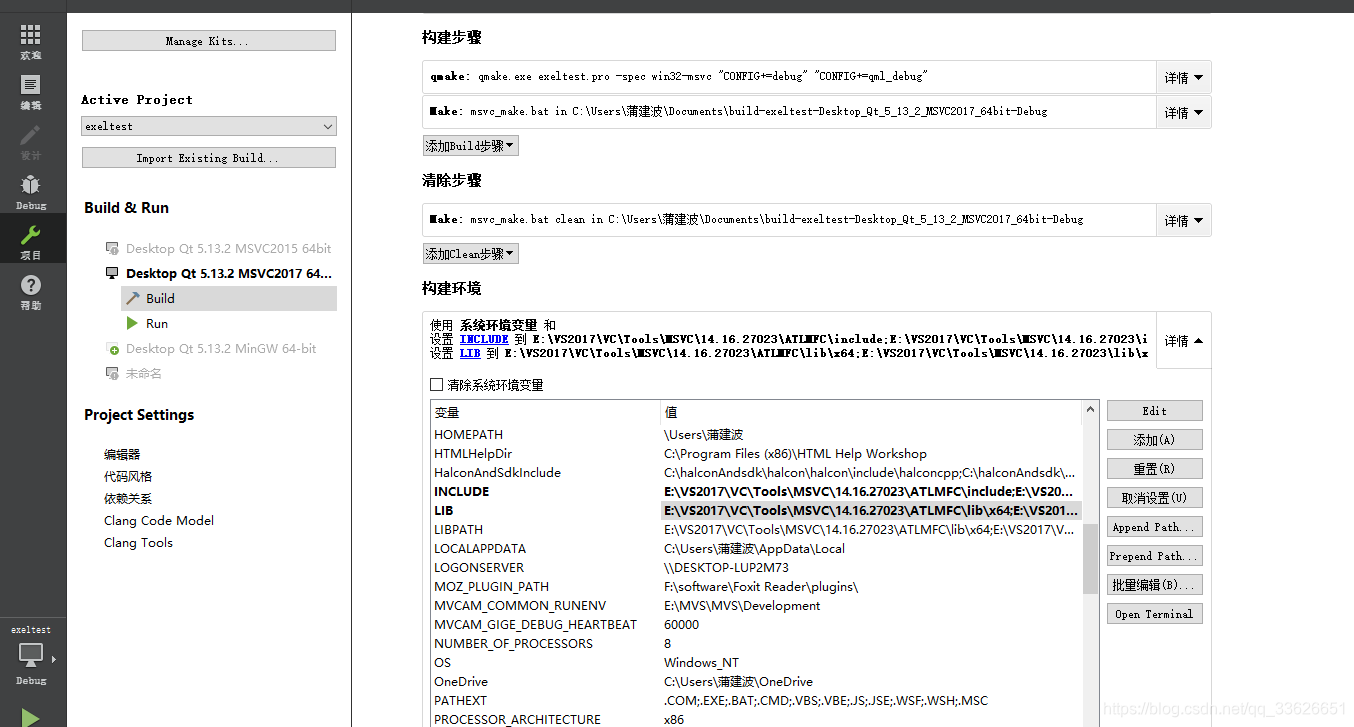
Task: Select the NUMBER_OF_PROCESSORS variable row
Action: 756,644
